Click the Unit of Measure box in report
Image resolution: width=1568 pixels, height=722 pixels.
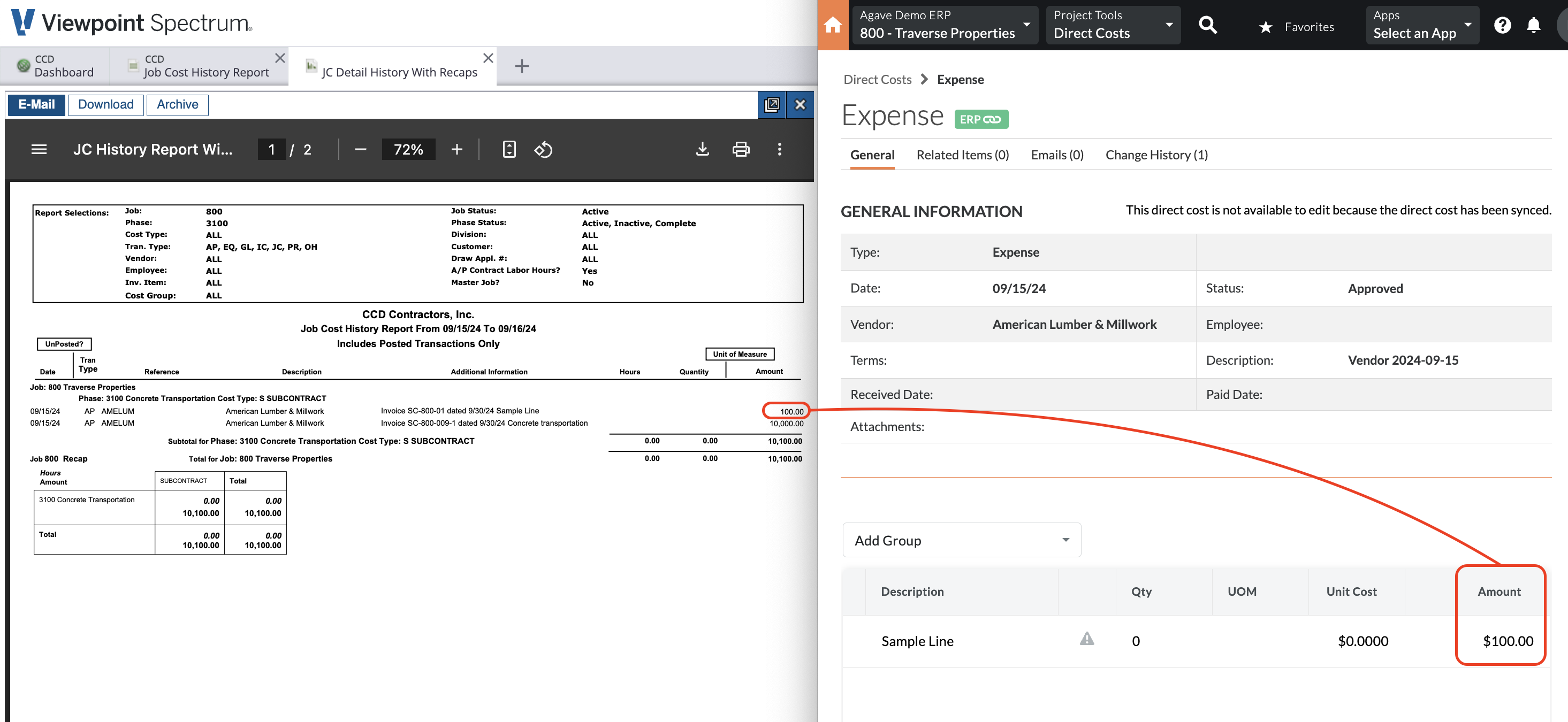tap(740, 354)
